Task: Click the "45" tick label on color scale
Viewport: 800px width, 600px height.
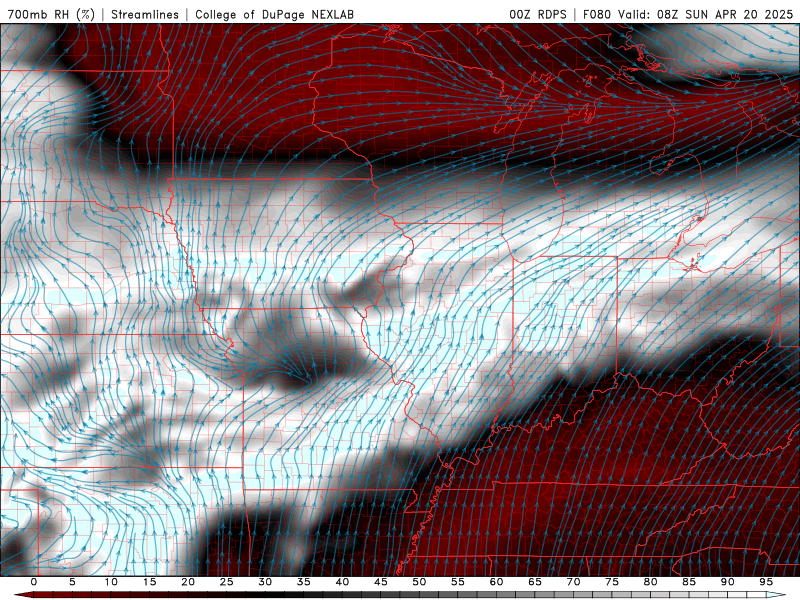Action: pos(381,582)
